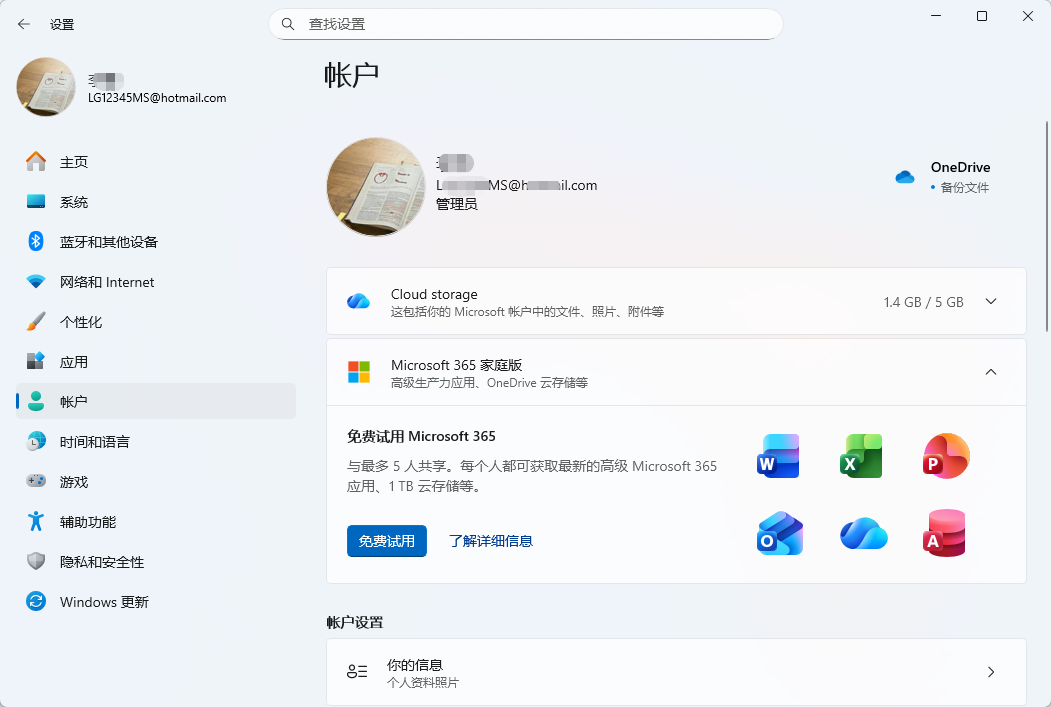Click the vertical scrollbar on the right

pyautogui.click(x=1046, y=226)
